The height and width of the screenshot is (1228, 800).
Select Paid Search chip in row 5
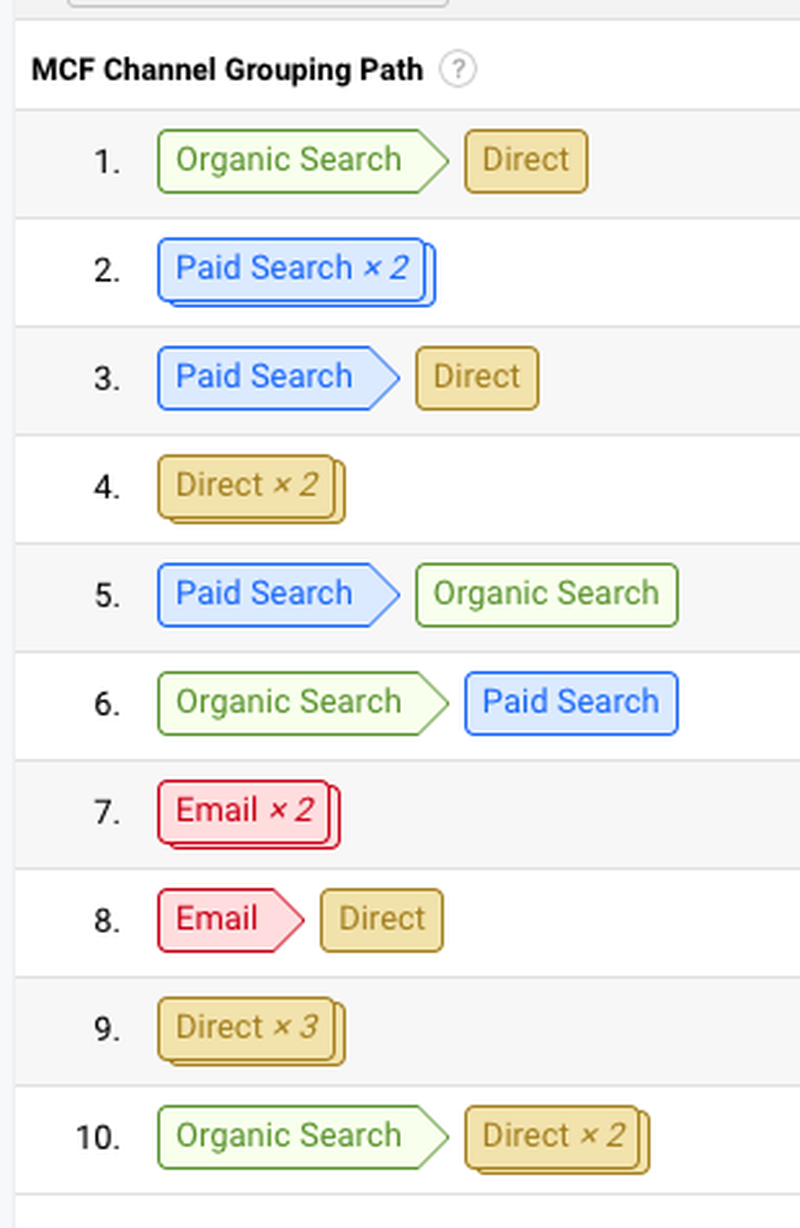(265, 594)
